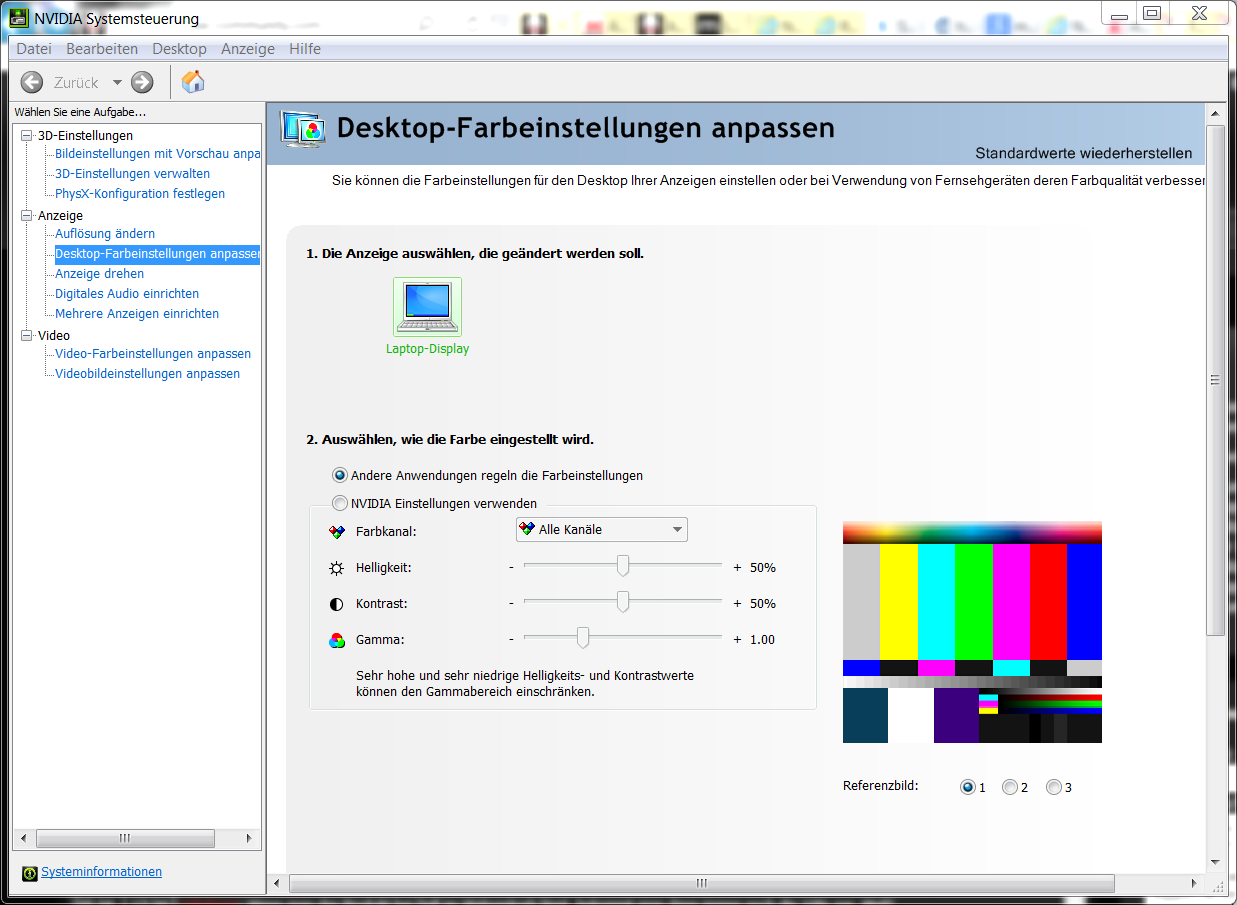Select NVIDIA Einstellungen verwenden option
Image resolution: width=1237 pixels, height=905 pixels.
click(x=340, y=504)
